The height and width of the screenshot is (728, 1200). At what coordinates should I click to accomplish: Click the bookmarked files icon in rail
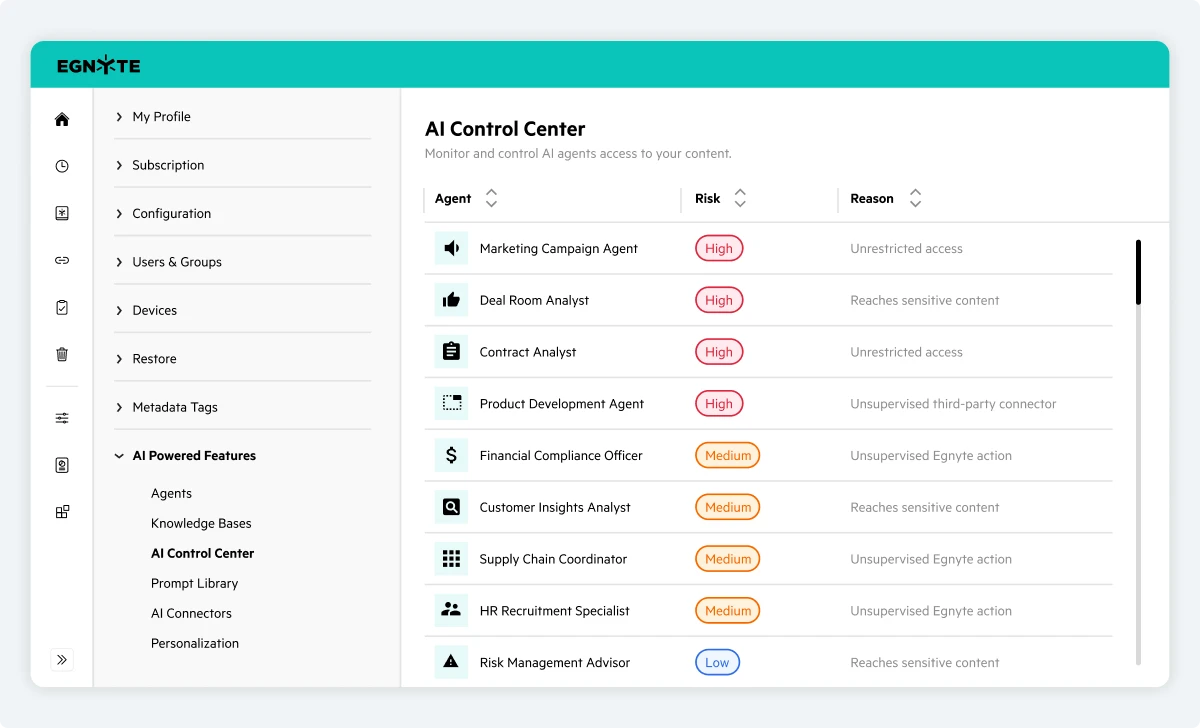(62, 213)
